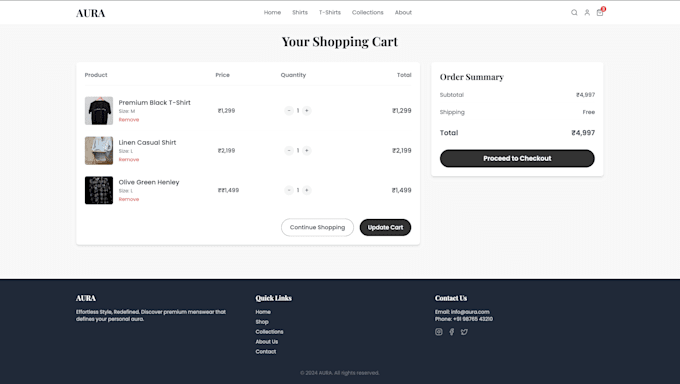Open About in top navigation

pos(403,13)
